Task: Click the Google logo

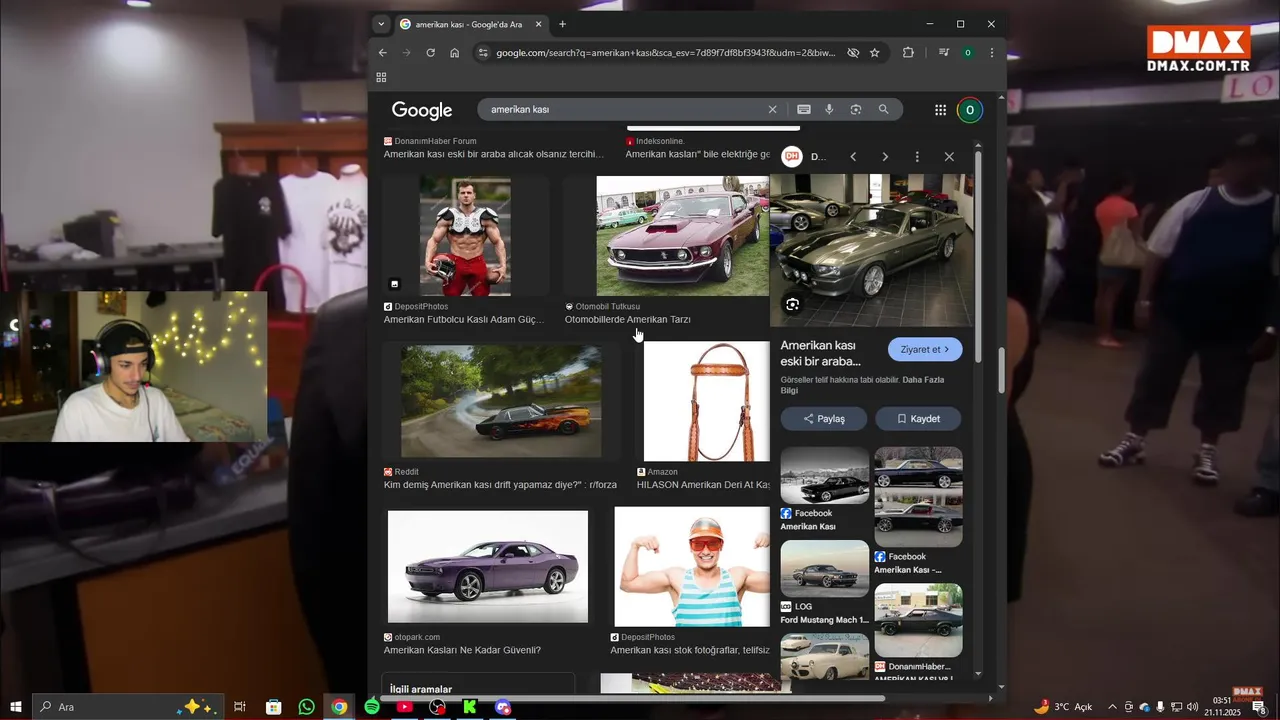Action: pos(422,110)
